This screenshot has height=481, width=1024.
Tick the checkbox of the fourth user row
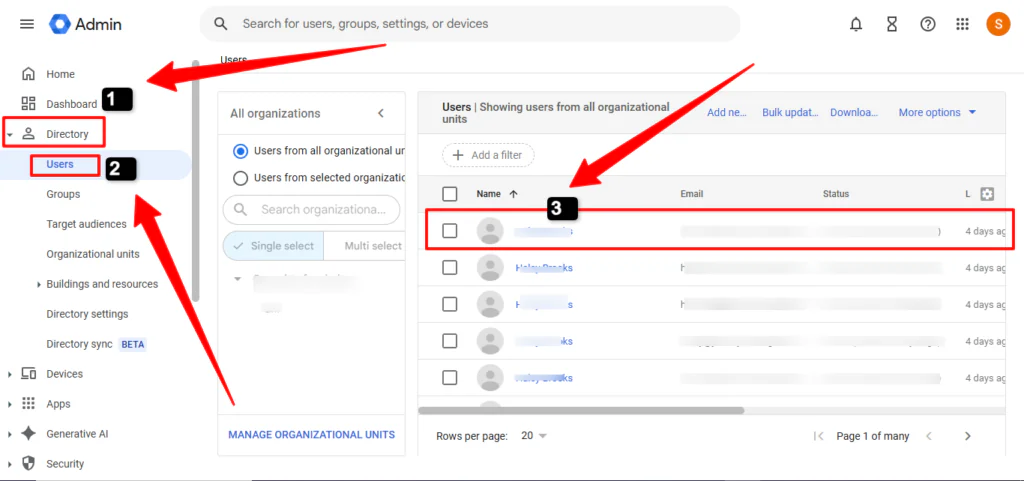pyautogui.click(x=449, y=341)
